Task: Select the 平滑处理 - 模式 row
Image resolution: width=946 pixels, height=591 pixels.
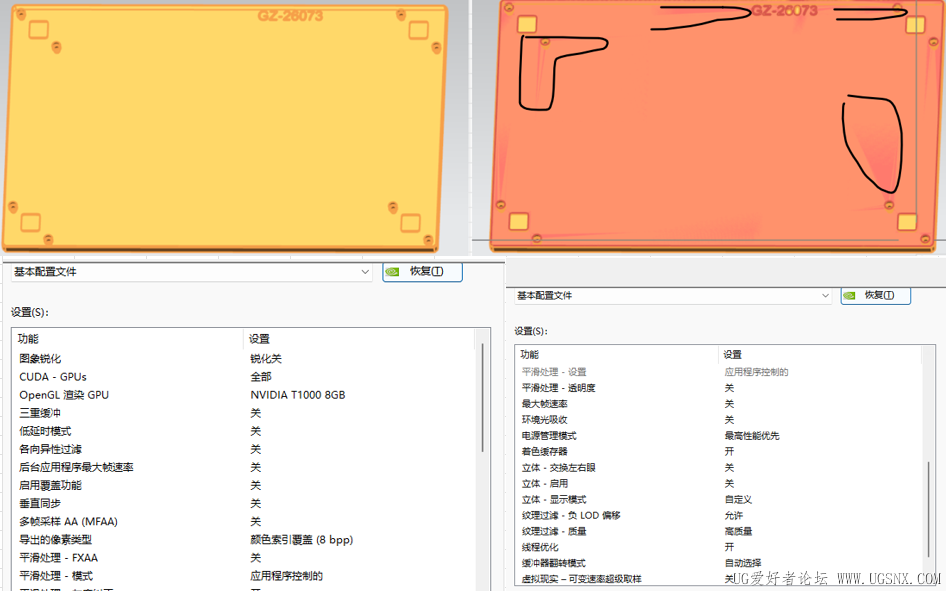Action: click(x=244, y=576)
